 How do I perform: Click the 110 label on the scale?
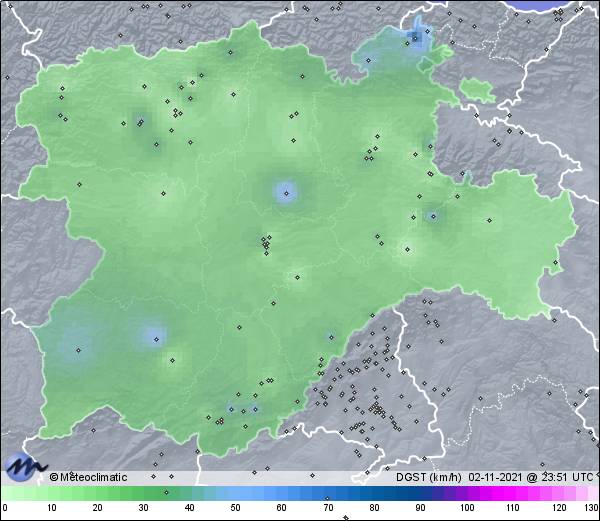513,508
